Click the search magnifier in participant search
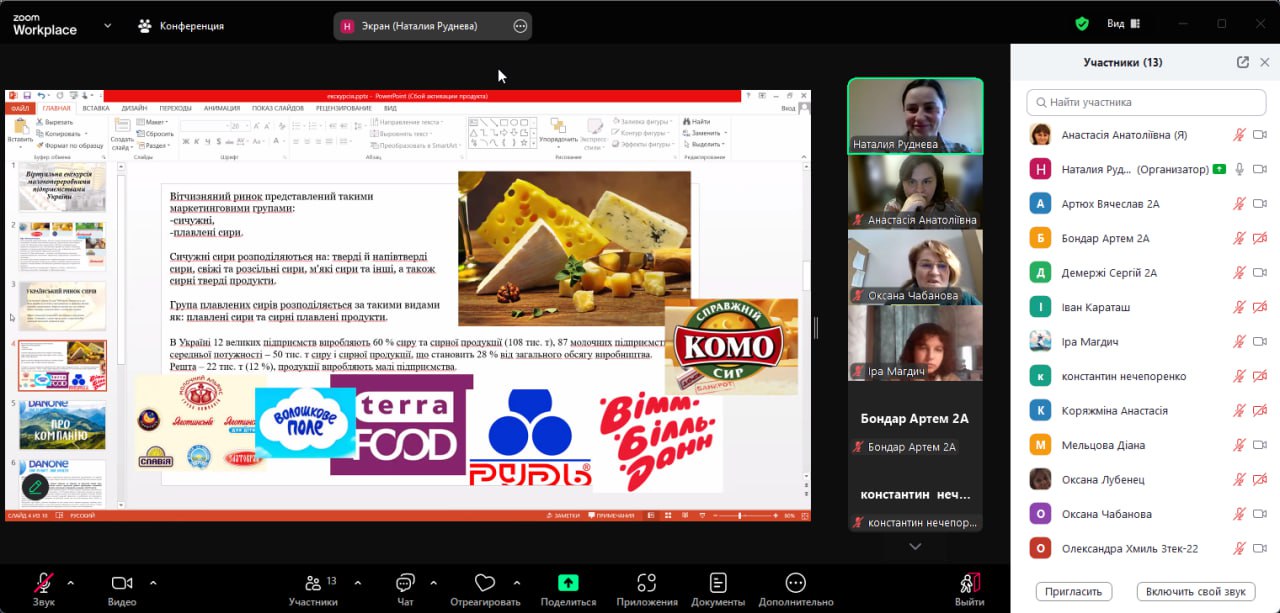The height and width of the screenshot is (613, 1280). 1041,102
